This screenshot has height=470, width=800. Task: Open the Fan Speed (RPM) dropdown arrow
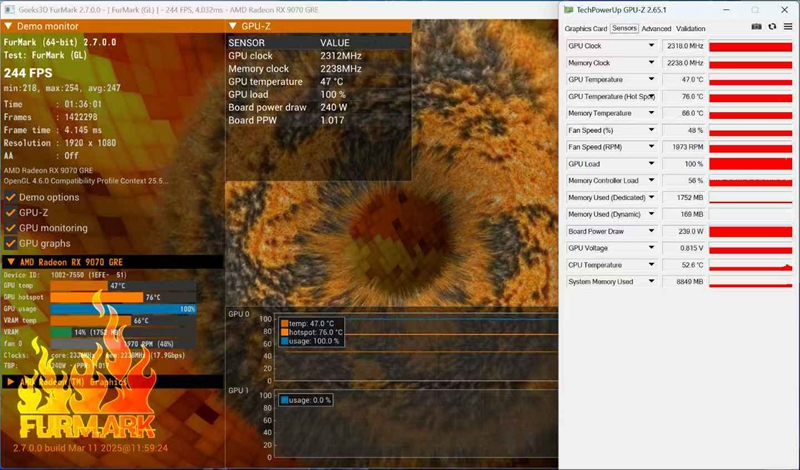click(x=652, y=147)
